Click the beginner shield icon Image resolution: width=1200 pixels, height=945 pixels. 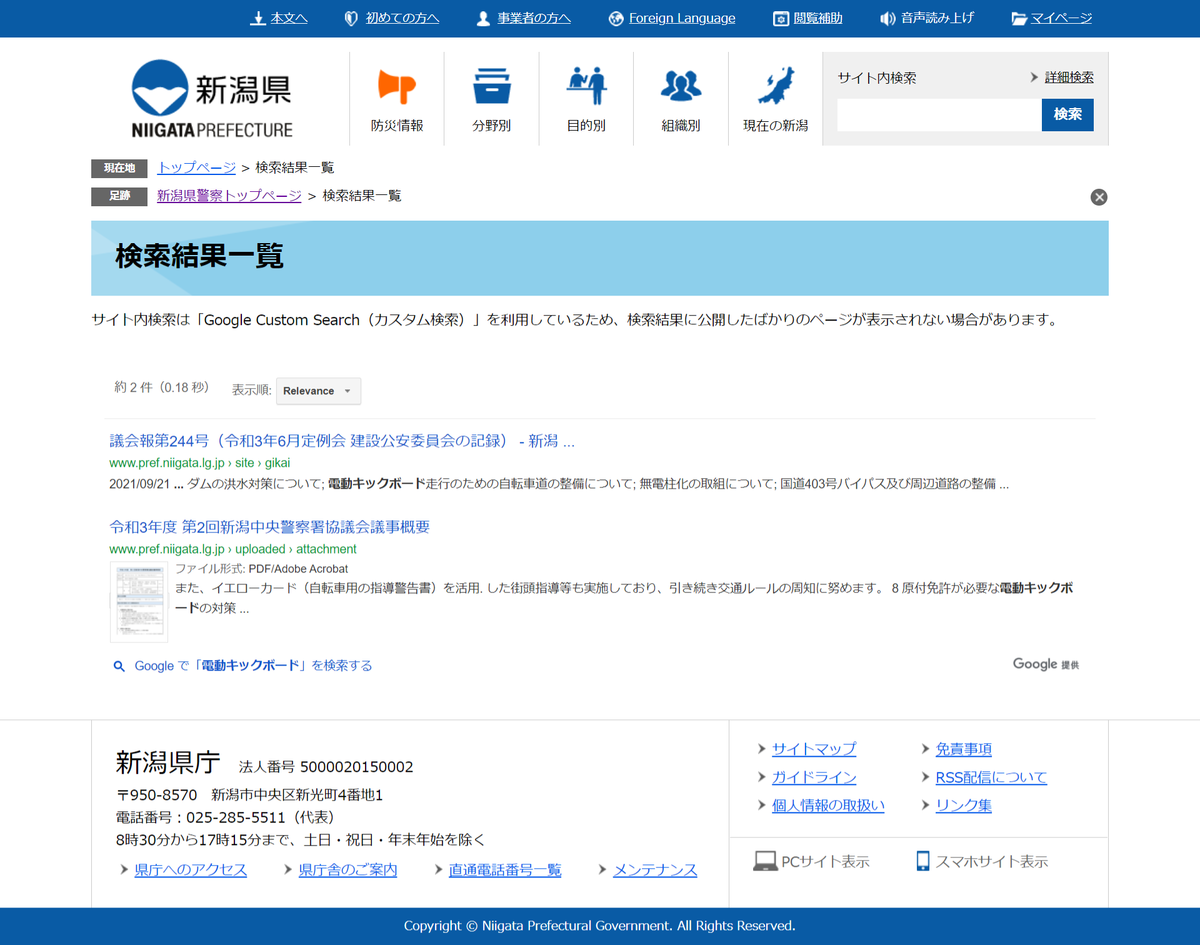351,18
